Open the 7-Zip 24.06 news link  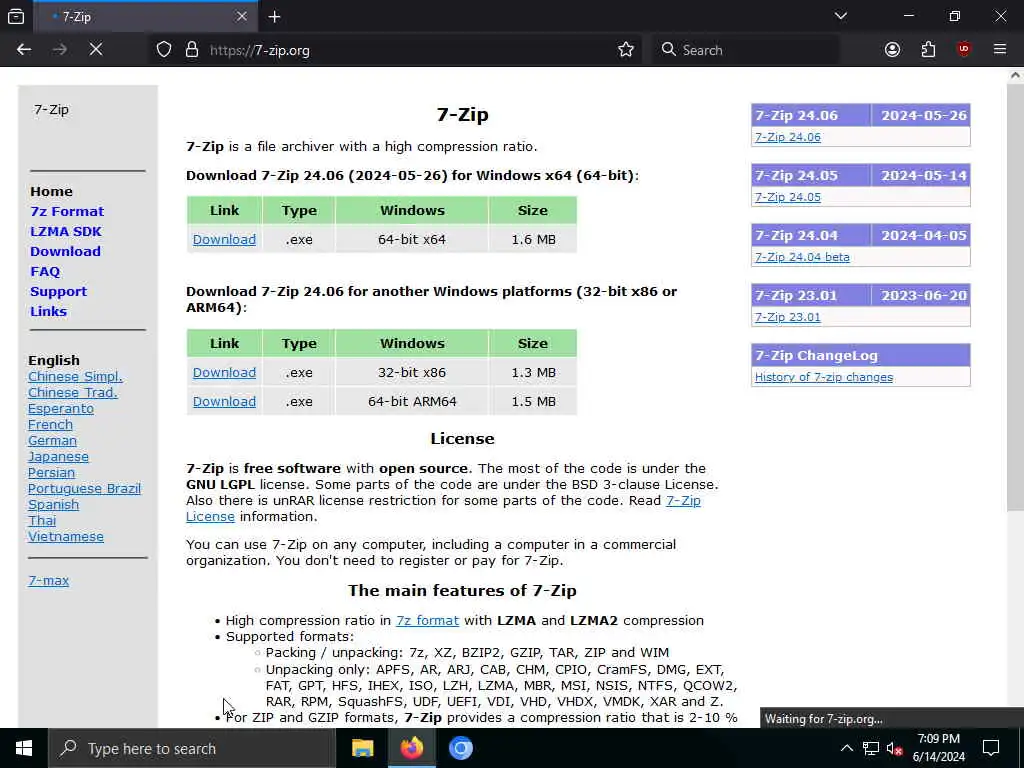click(788, 137)
